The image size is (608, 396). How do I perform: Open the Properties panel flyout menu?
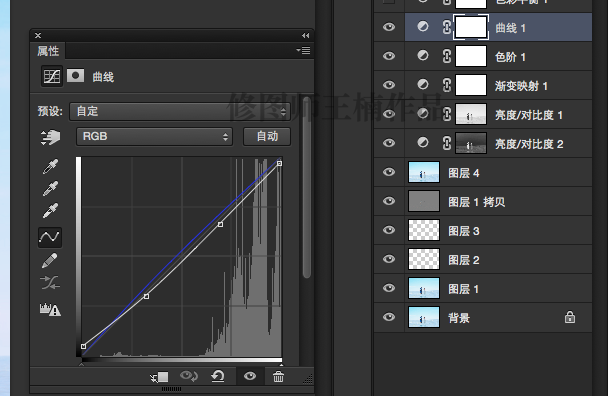[x=303, y=50]
